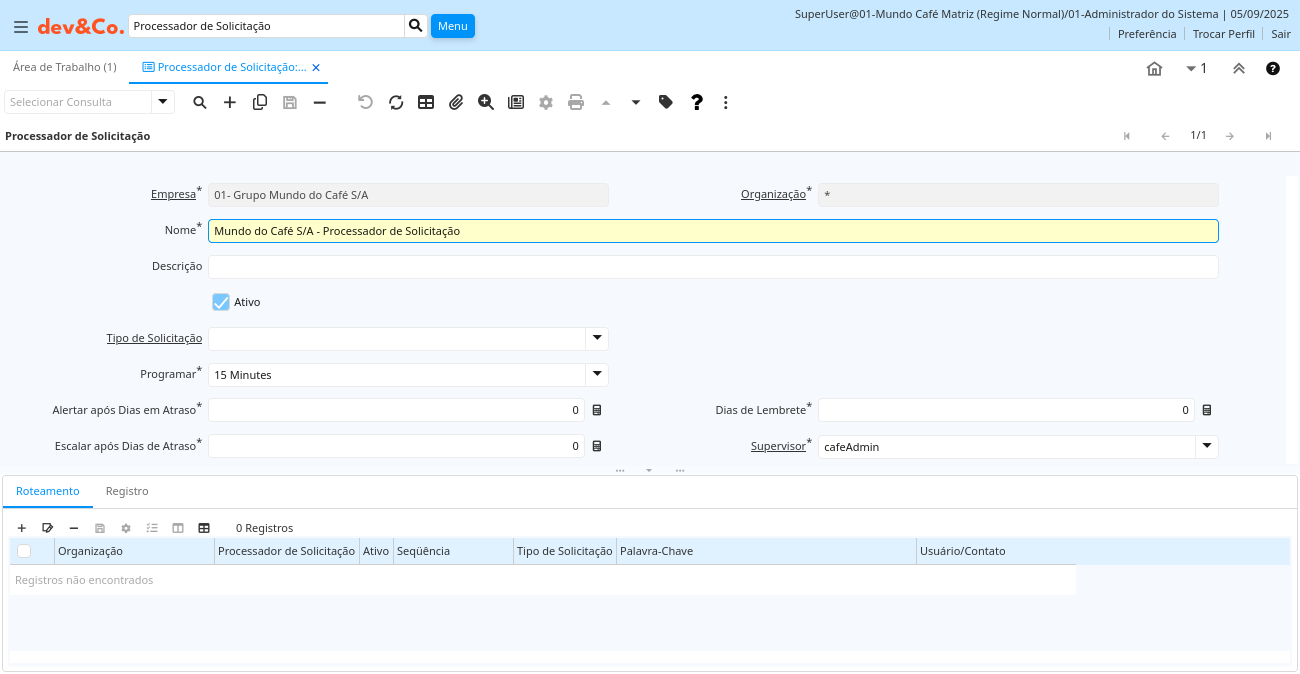Open attachments with the paperclip icon
This screenshot has height=674, width=1300.
pyautogui.click(x=456, y=102)
